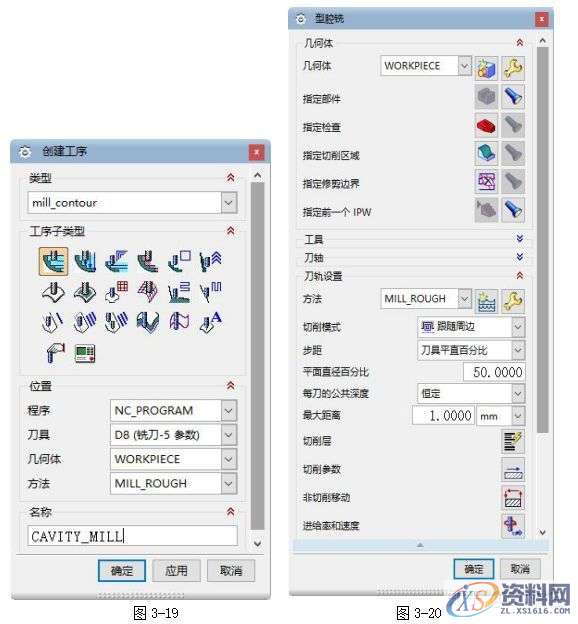
Task: Select the CONTOUR_AREA_NON_STEEP operation icon
Action: click(x=179, y=292)
